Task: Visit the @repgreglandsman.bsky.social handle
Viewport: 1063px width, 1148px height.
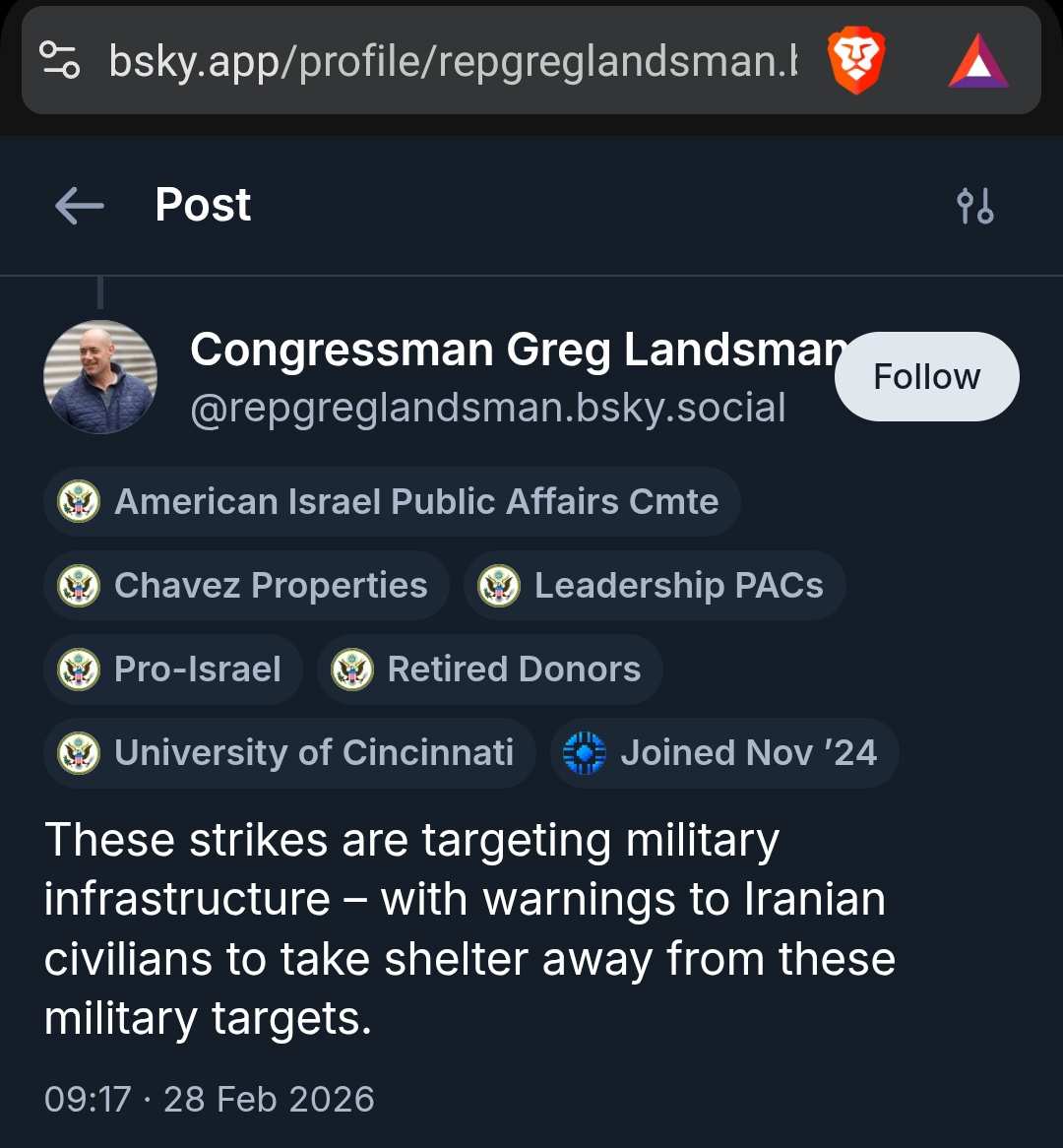Action: pyautogui.click(x=488, y=408)
